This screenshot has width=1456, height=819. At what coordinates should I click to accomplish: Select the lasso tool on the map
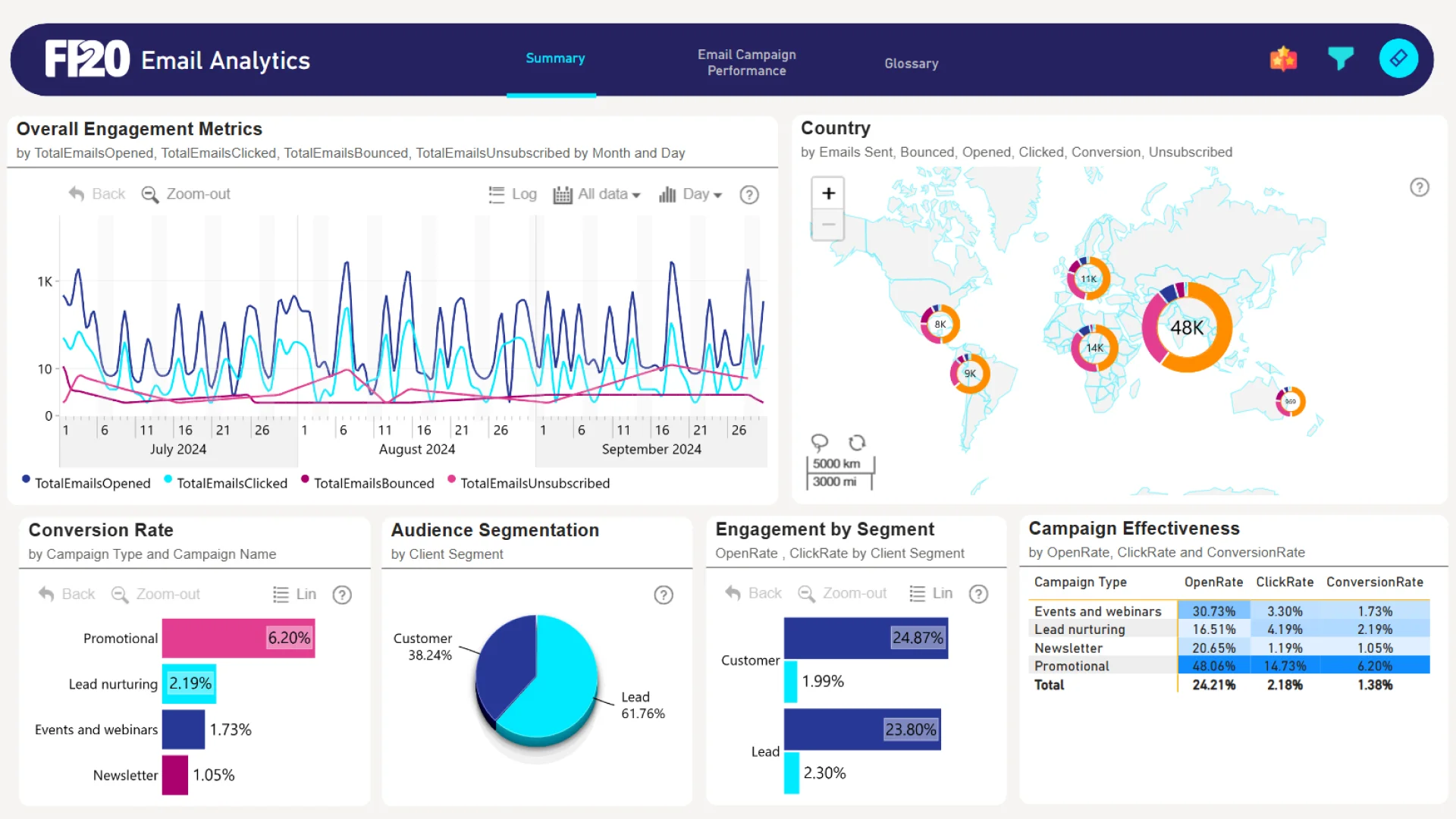(x=819, y=442)
